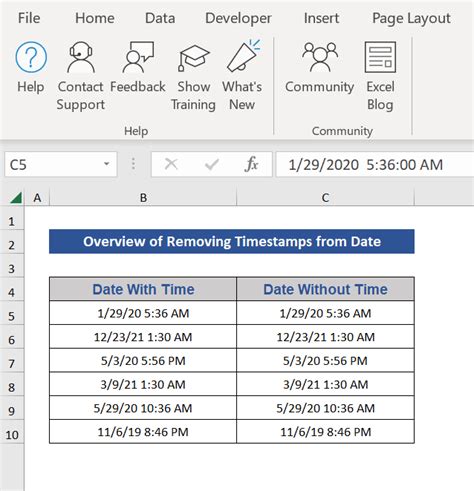Screen dimensions: 474x491
Task: Open the File tab
Action: (x=29, y=18)
